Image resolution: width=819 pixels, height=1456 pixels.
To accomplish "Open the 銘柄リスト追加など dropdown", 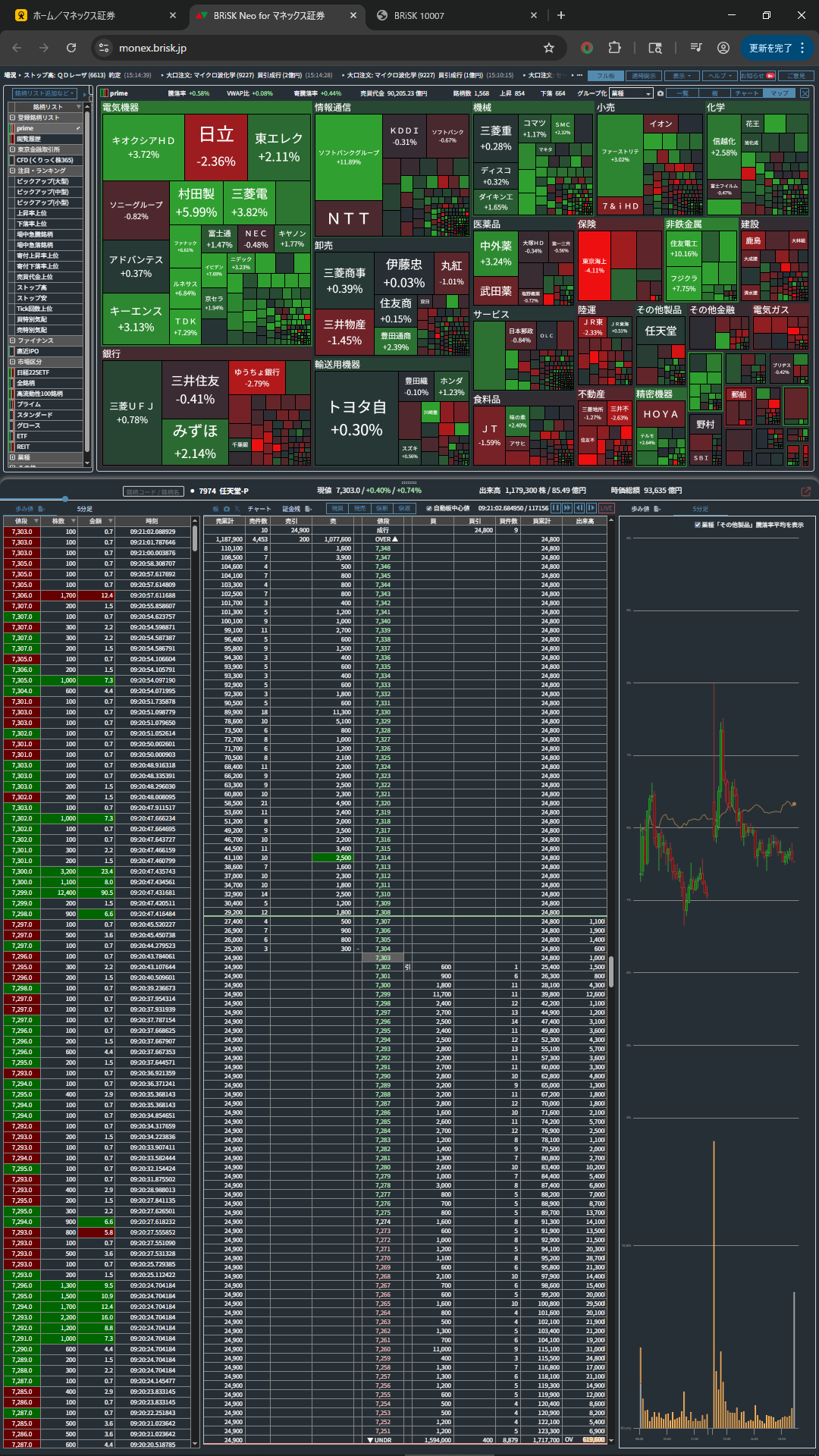I will point(44,93).
